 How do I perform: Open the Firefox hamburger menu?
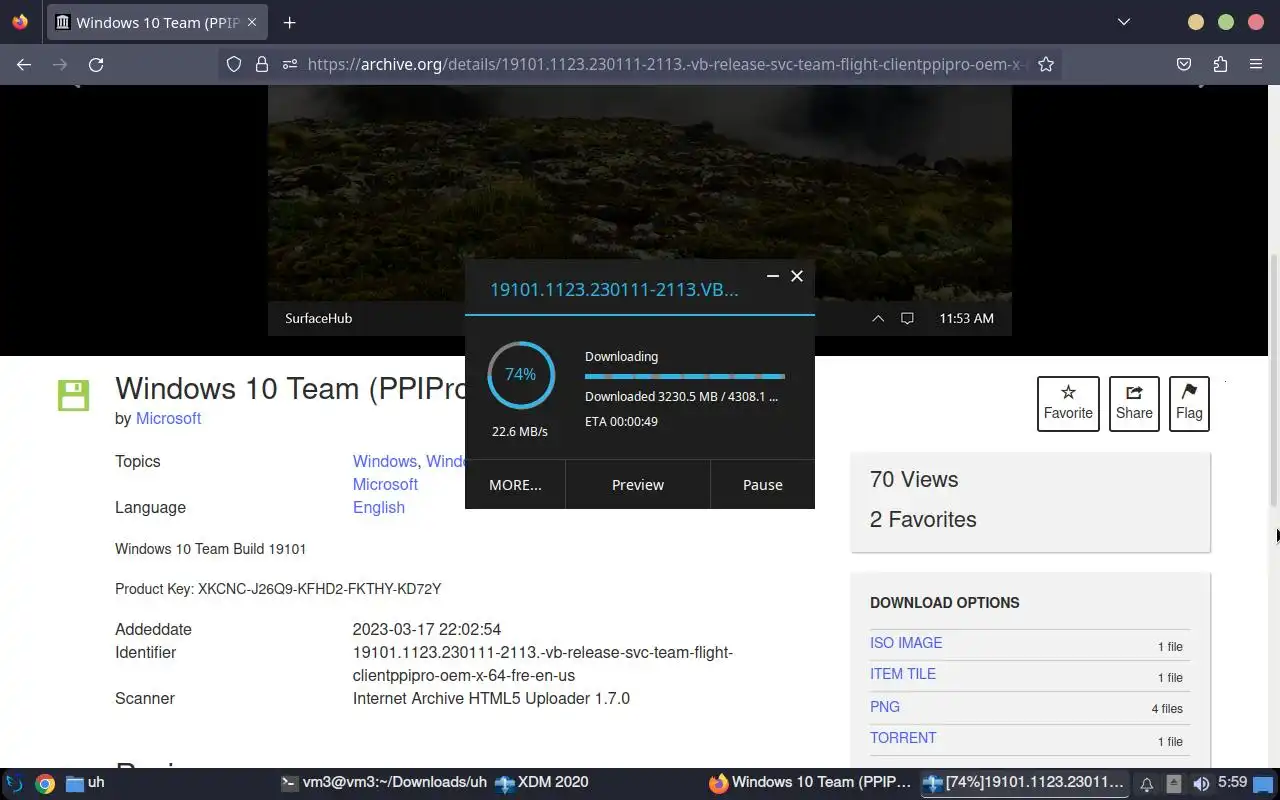click(1256, 64)
